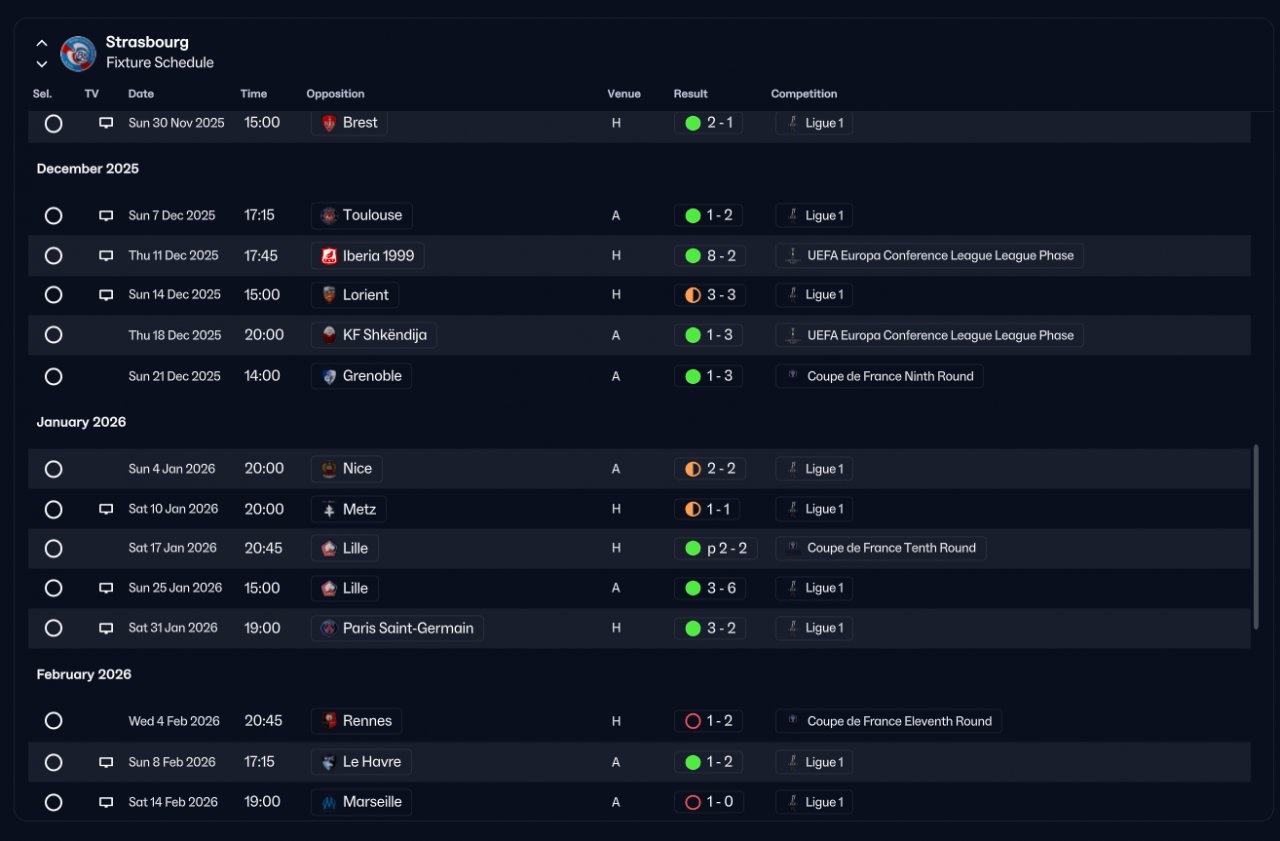
Task: Click the half-orange draw indicator for Lorient 3 - 3
Action: [693, 295]
